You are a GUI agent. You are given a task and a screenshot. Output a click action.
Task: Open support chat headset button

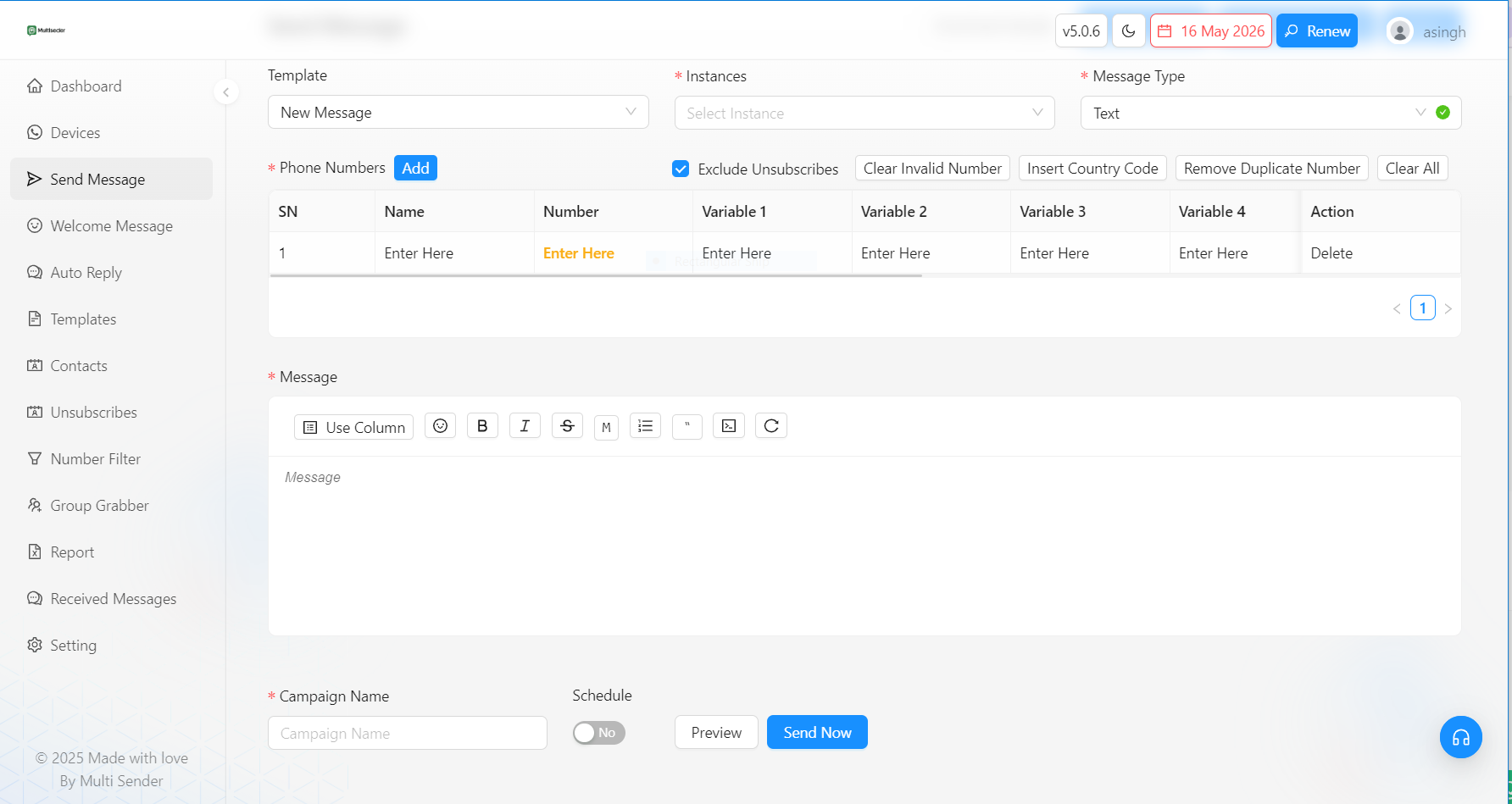[x=1460, y=737]
